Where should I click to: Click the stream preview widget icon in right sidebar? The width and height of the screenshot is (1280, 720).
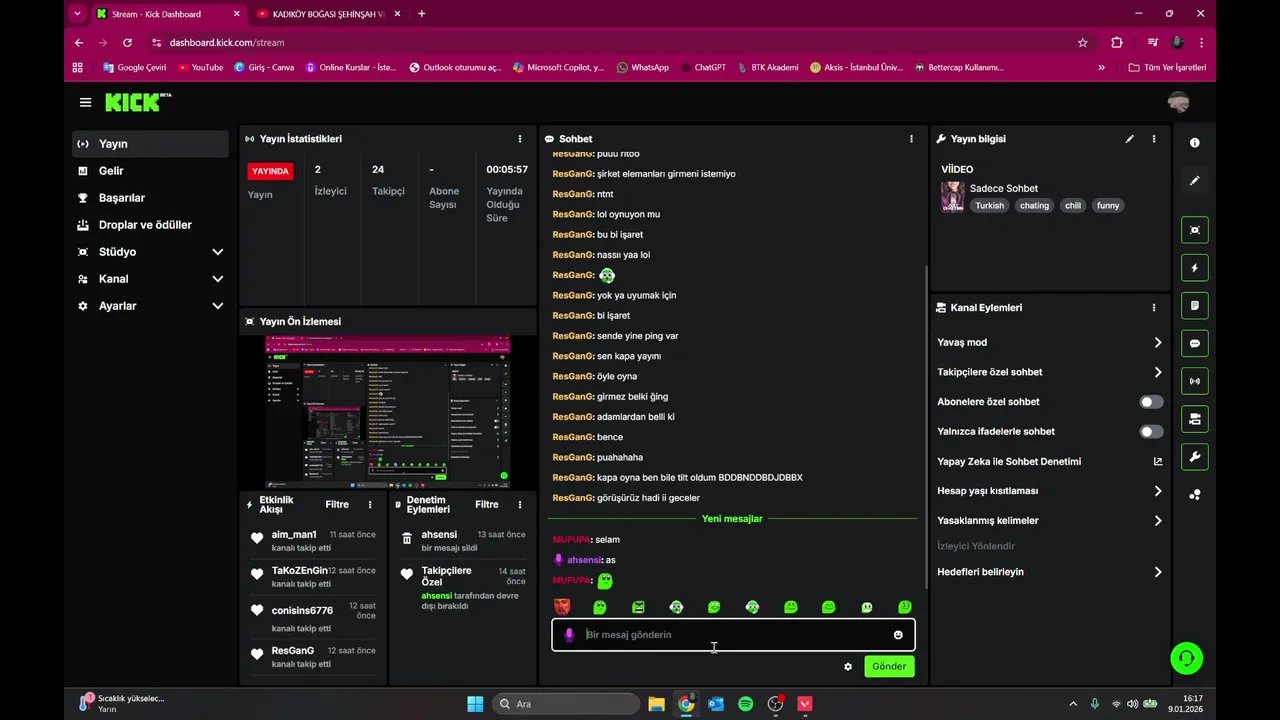point(1194,230)
